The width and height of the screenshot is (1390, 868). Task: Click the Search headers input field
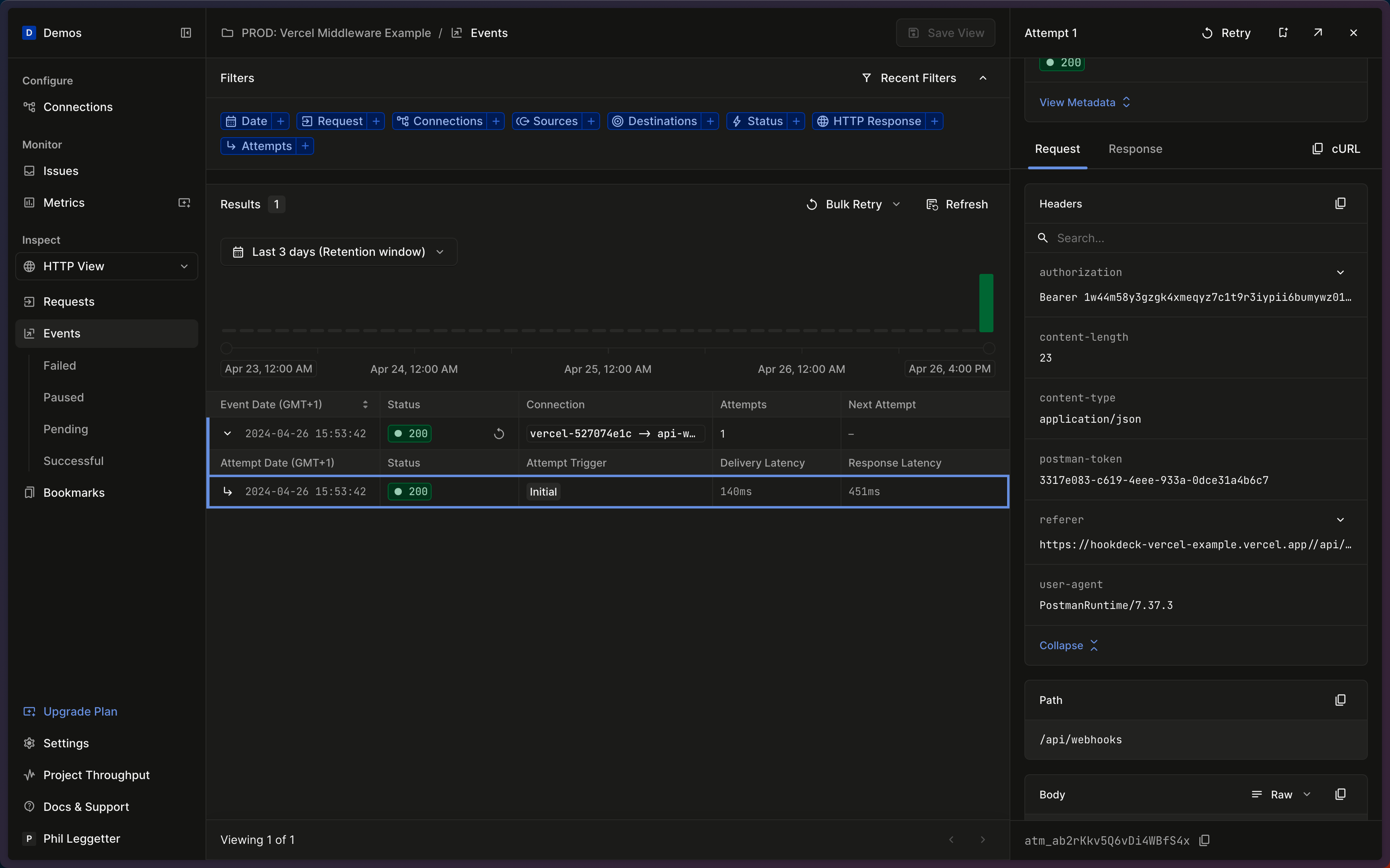click(x=1196, y=238)
